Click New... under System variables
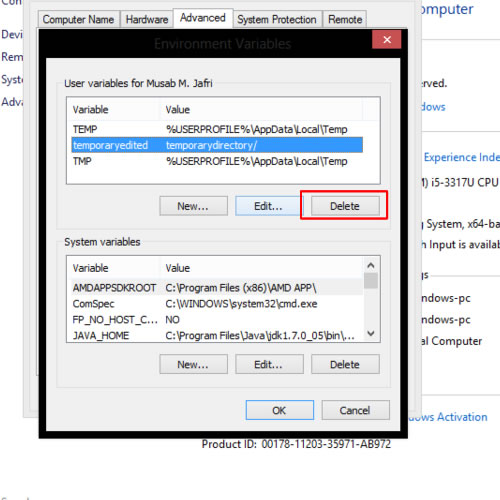The height and width of the screenshot is (500, 500). click(x=193, y=364)
